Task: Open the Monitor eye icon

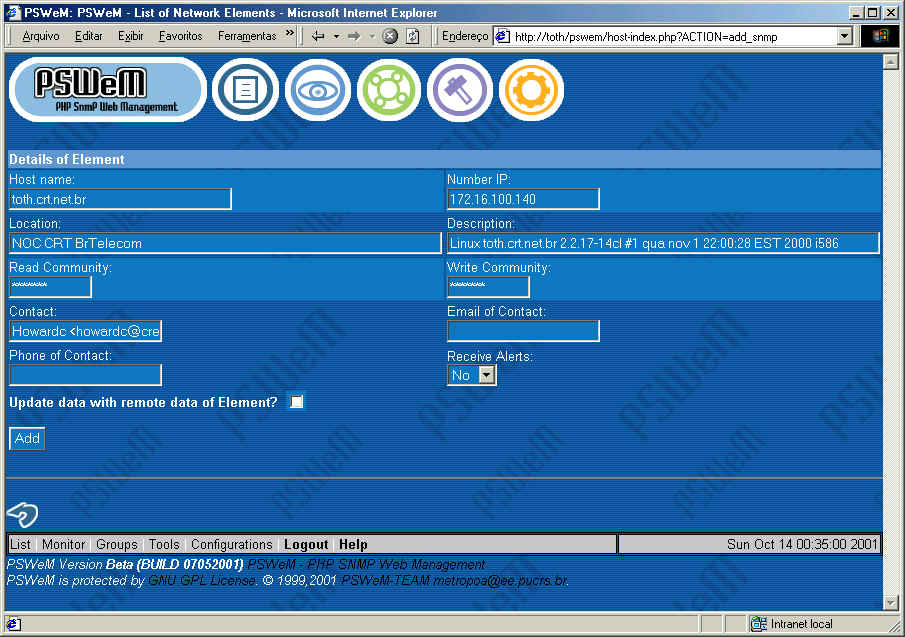Action: coord(317,90)
